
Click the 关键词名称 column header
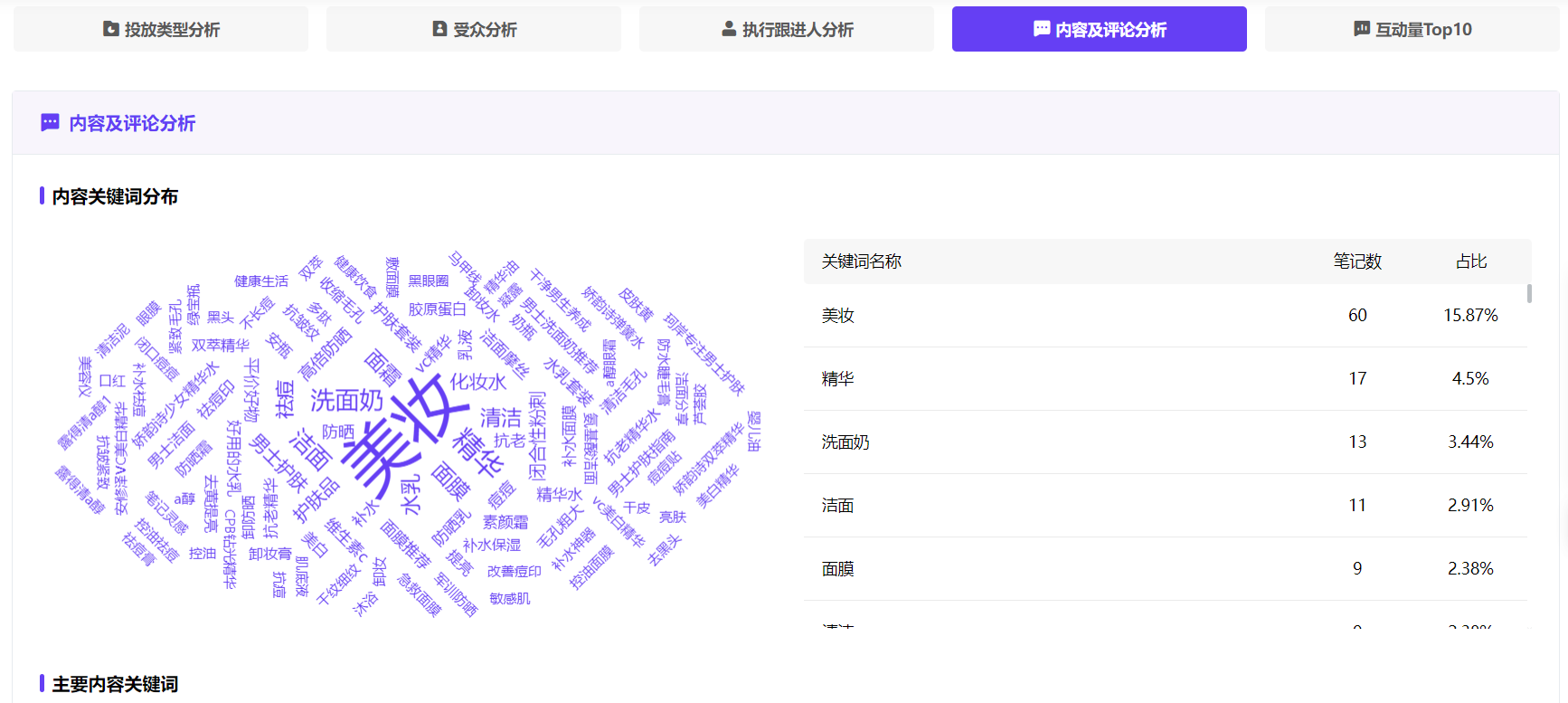[862, 261]
